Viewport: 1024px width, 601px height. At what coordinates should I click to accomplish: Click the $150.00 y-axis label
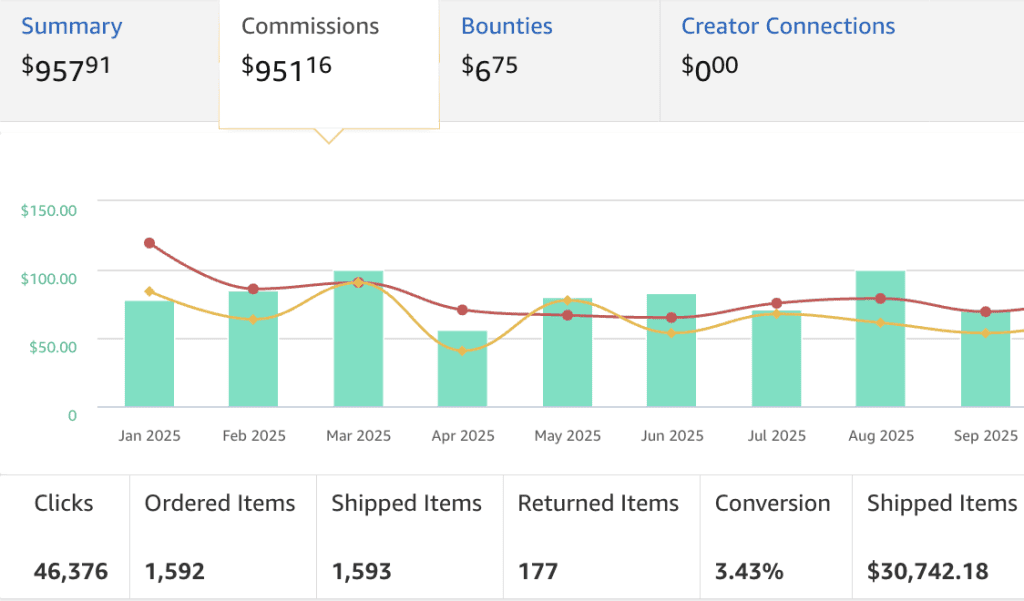47,210
